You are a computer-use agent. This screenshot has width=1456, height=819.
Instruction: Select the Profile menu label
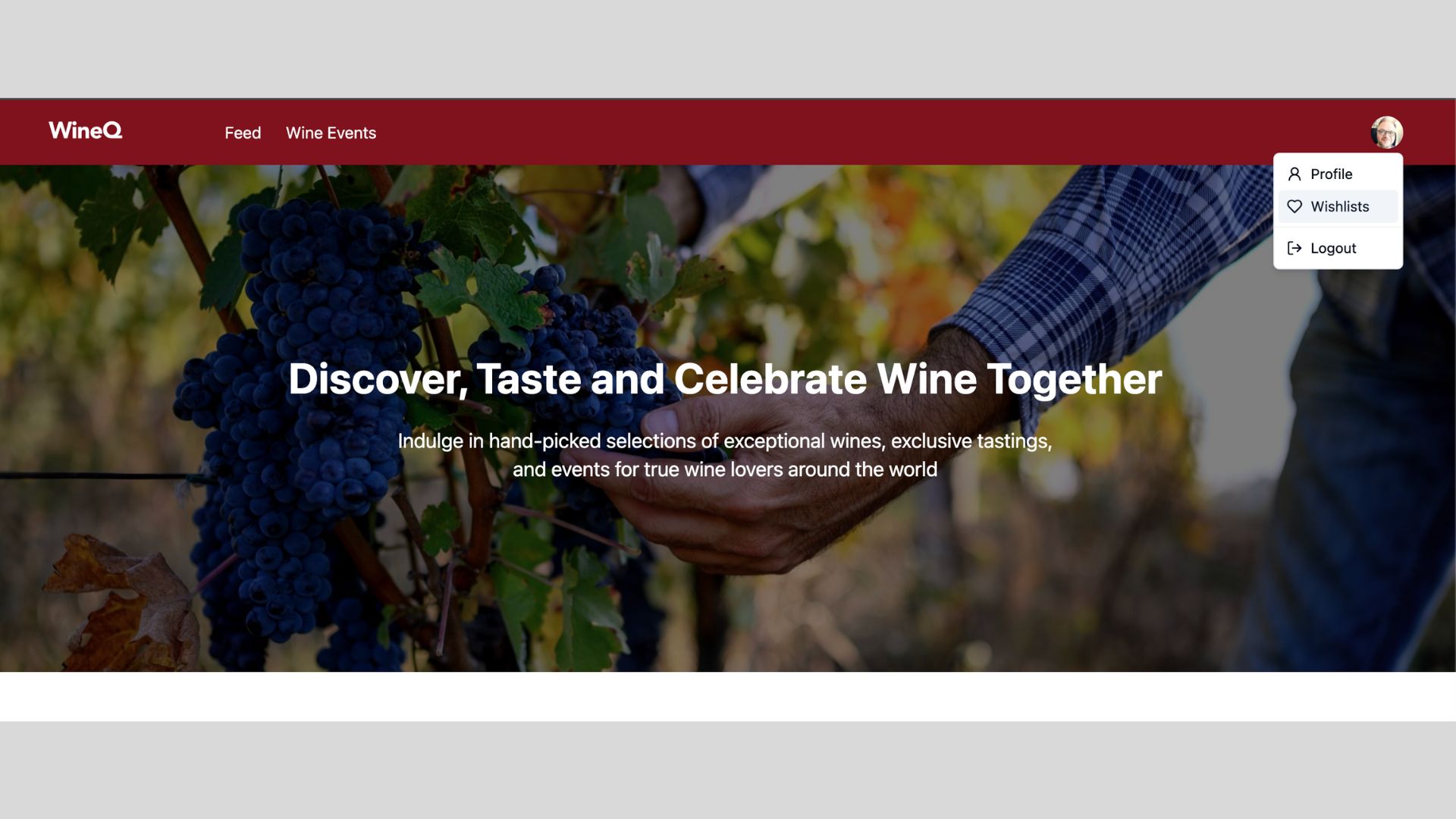click(1331, 174)
